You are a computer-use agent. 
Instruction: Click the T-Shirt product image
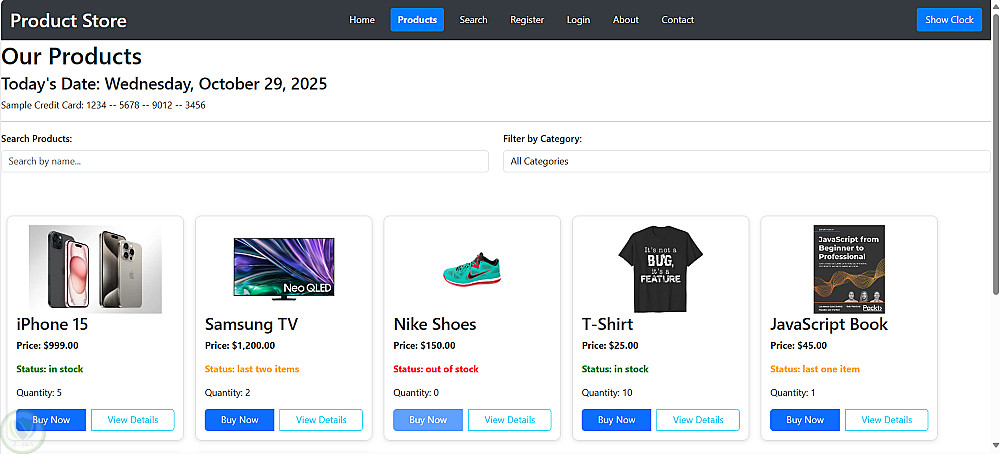(x=661, y=269)
